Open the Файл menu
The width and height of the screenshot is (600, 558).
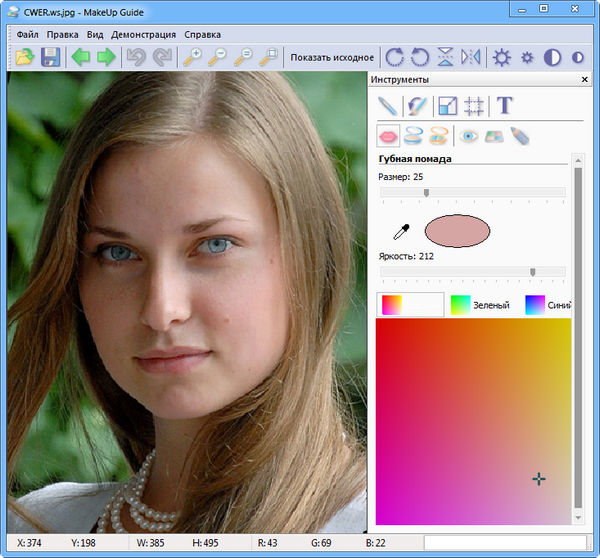pyautogui.click(x=27, y=34)
